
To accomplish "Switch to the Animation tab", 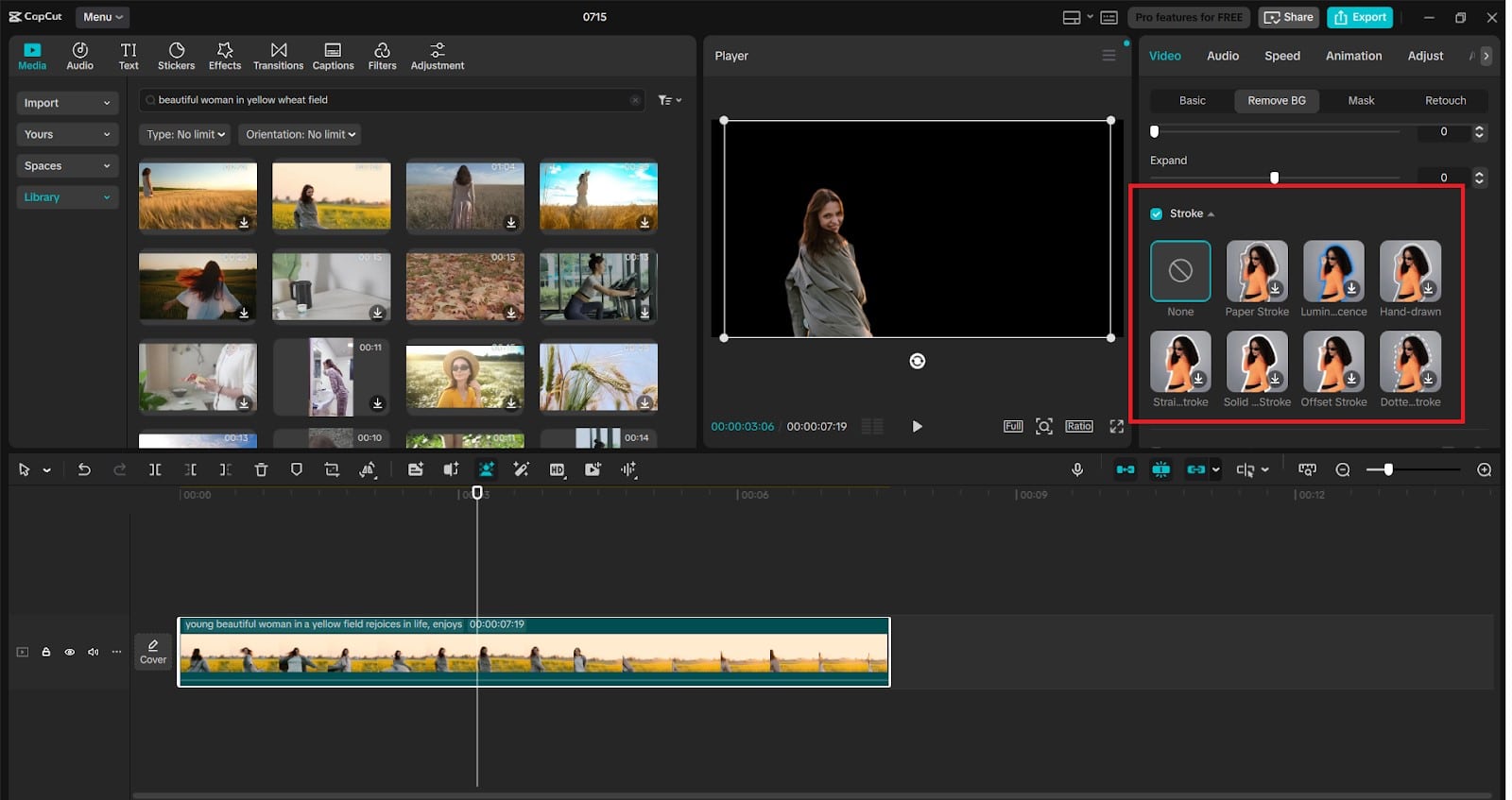I will click(1353, 56).
